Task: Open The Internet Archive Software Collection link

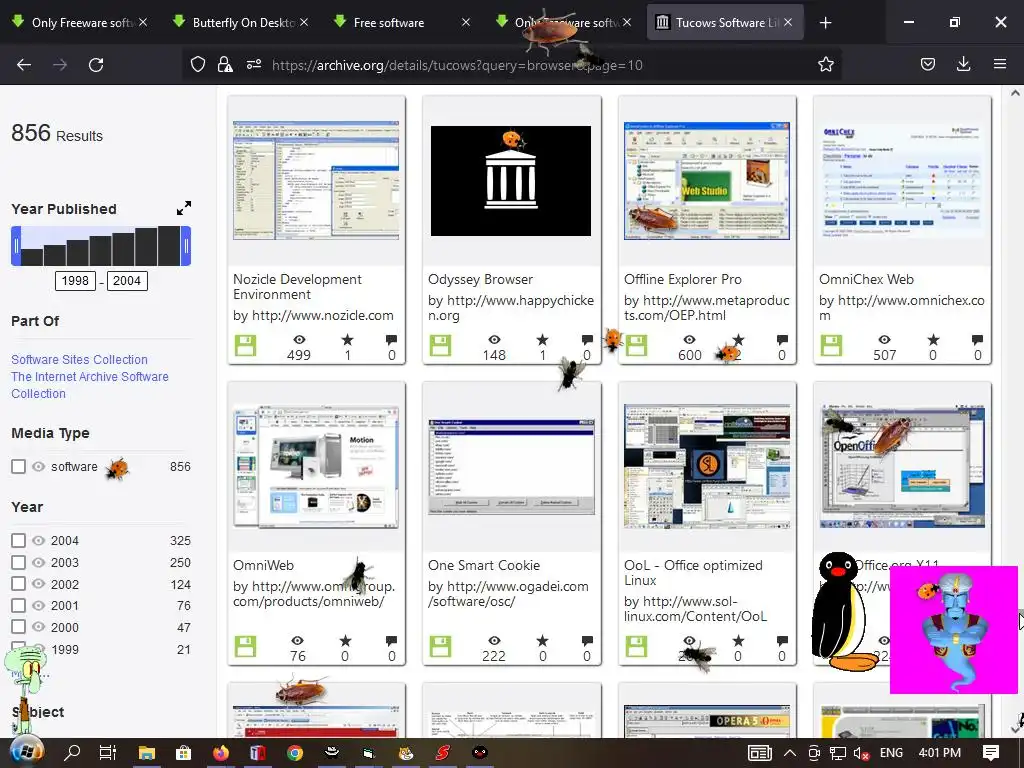Action: coord(89,385)
